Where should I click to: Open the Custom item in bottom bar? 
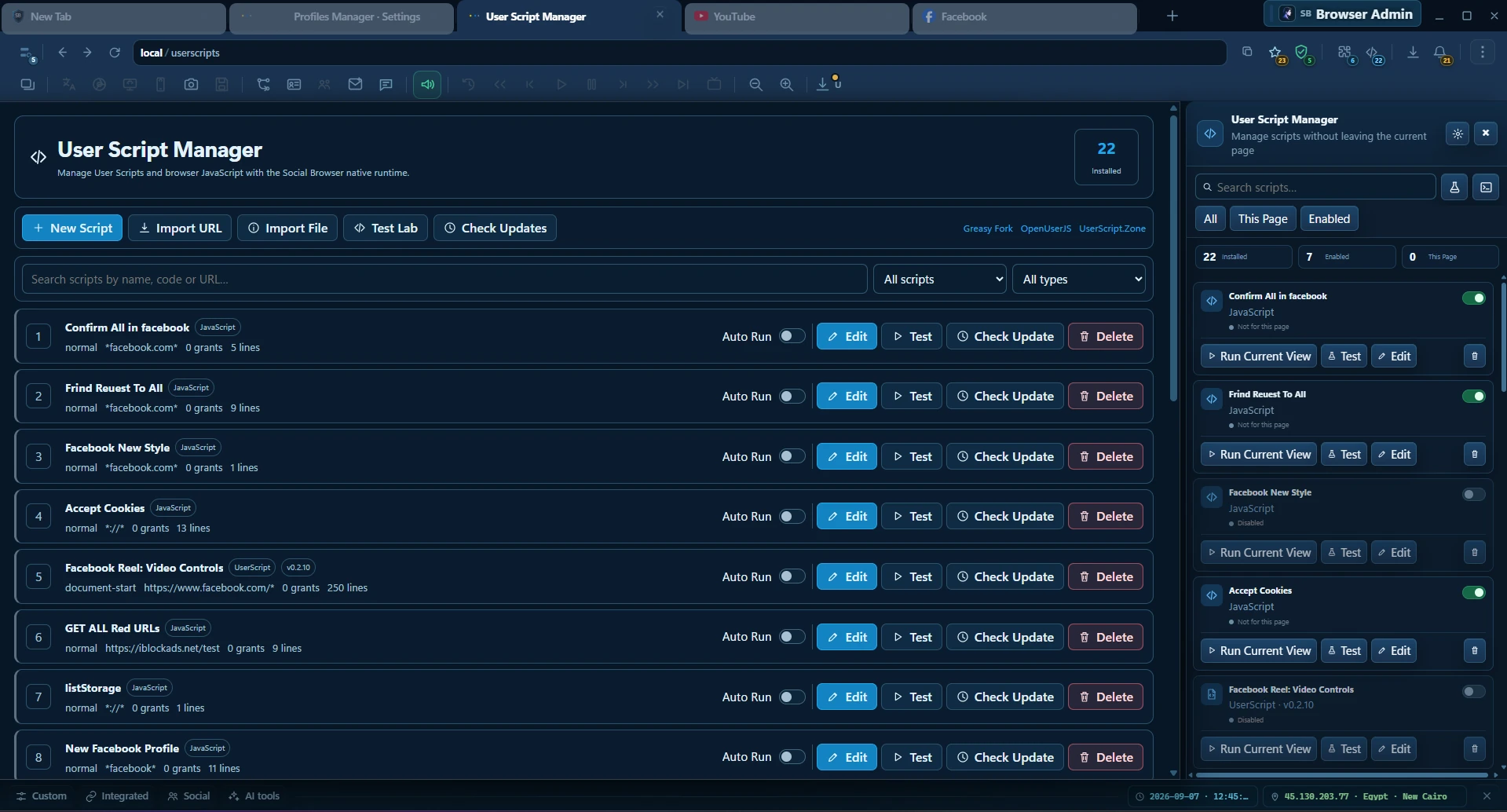[x=41, y=796]
